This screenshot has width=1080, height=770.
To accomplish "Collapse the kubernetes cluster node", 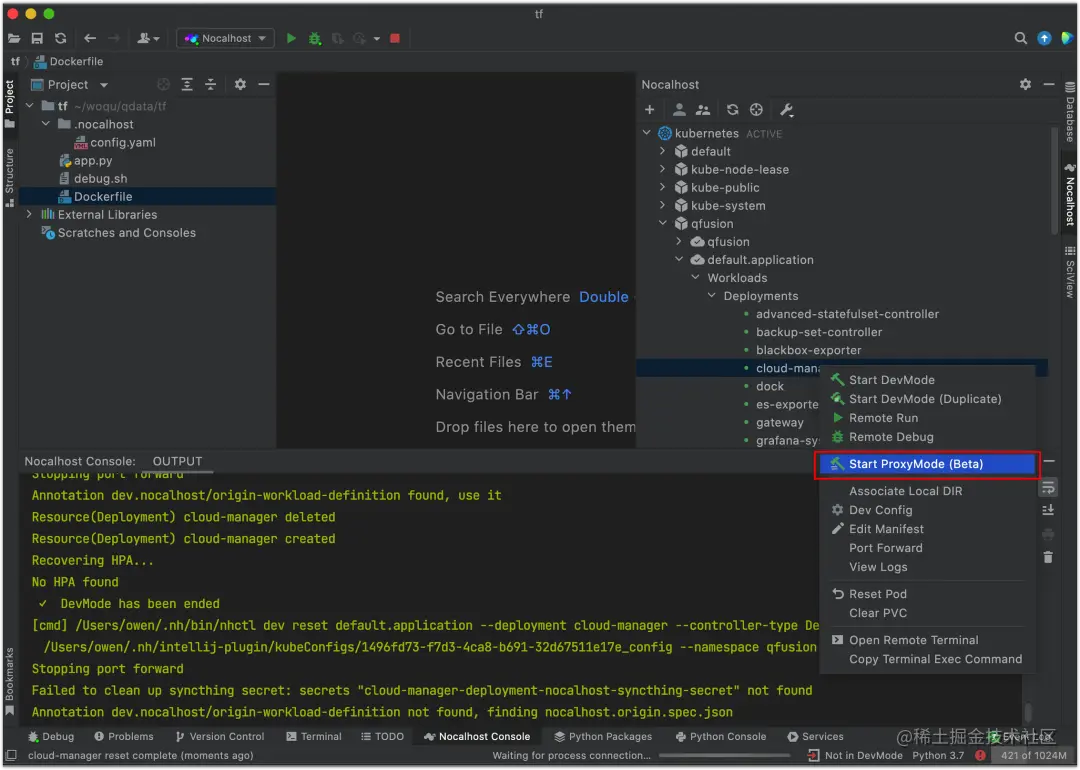I will pyautogui.click(x=646, y=132).
